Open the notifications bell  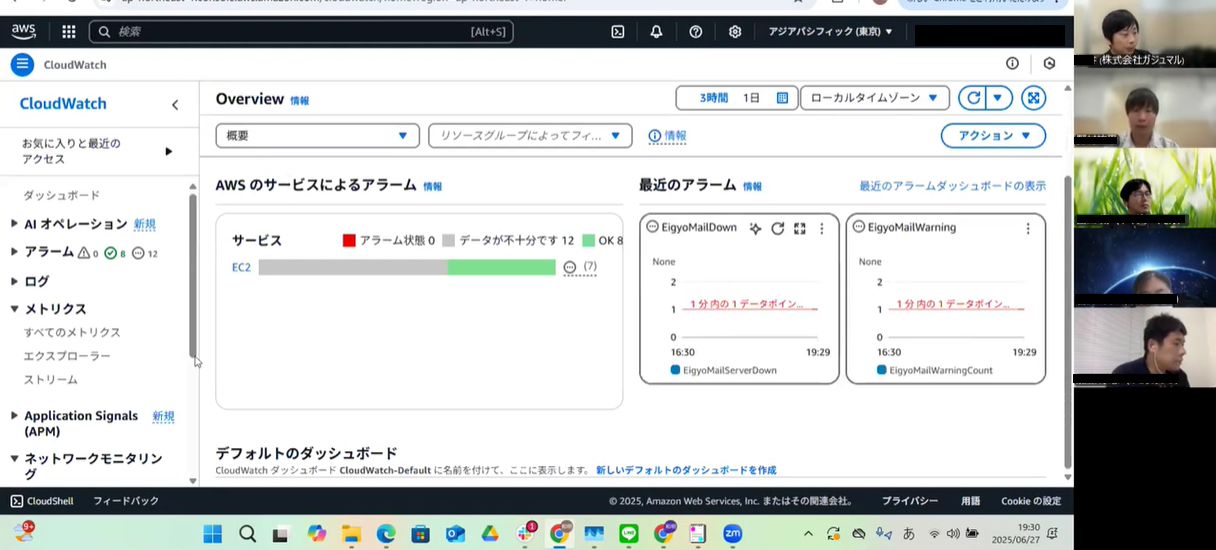656,32
